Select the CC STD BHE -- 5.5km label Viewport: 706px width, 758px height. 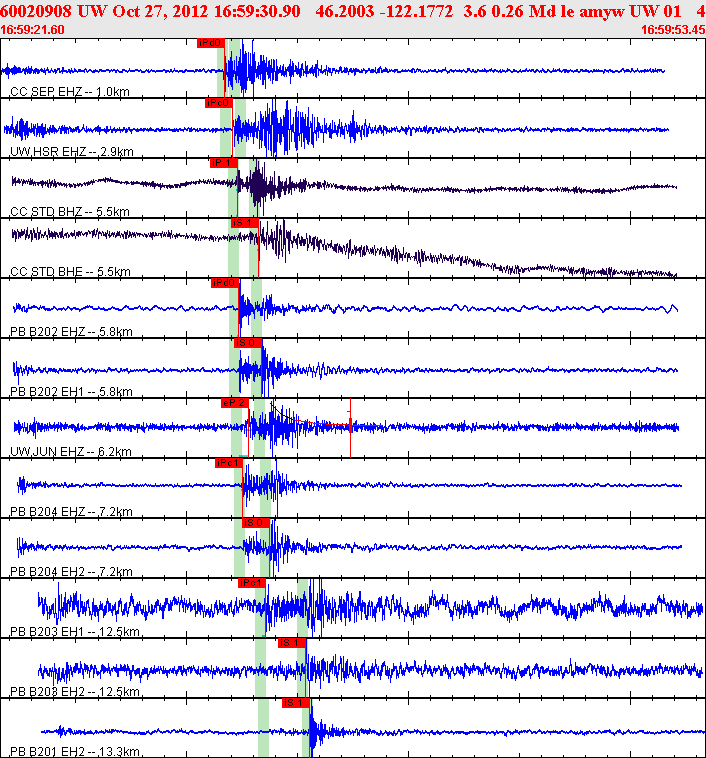click(x=70, y=271)
